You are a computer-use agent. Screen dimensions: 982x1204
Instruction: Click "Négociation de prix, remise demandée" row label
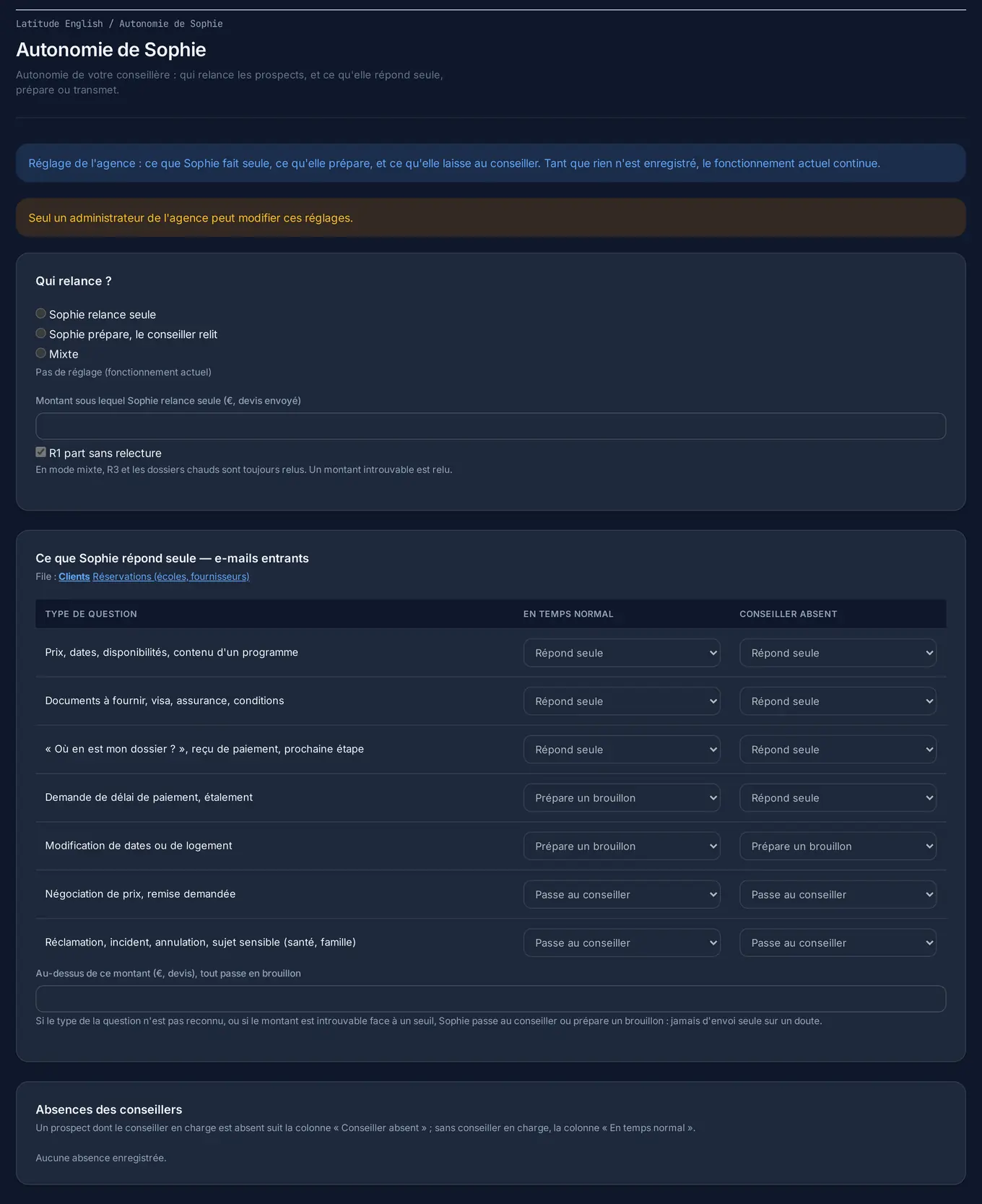pyautogui.click(x=140, y=894)
